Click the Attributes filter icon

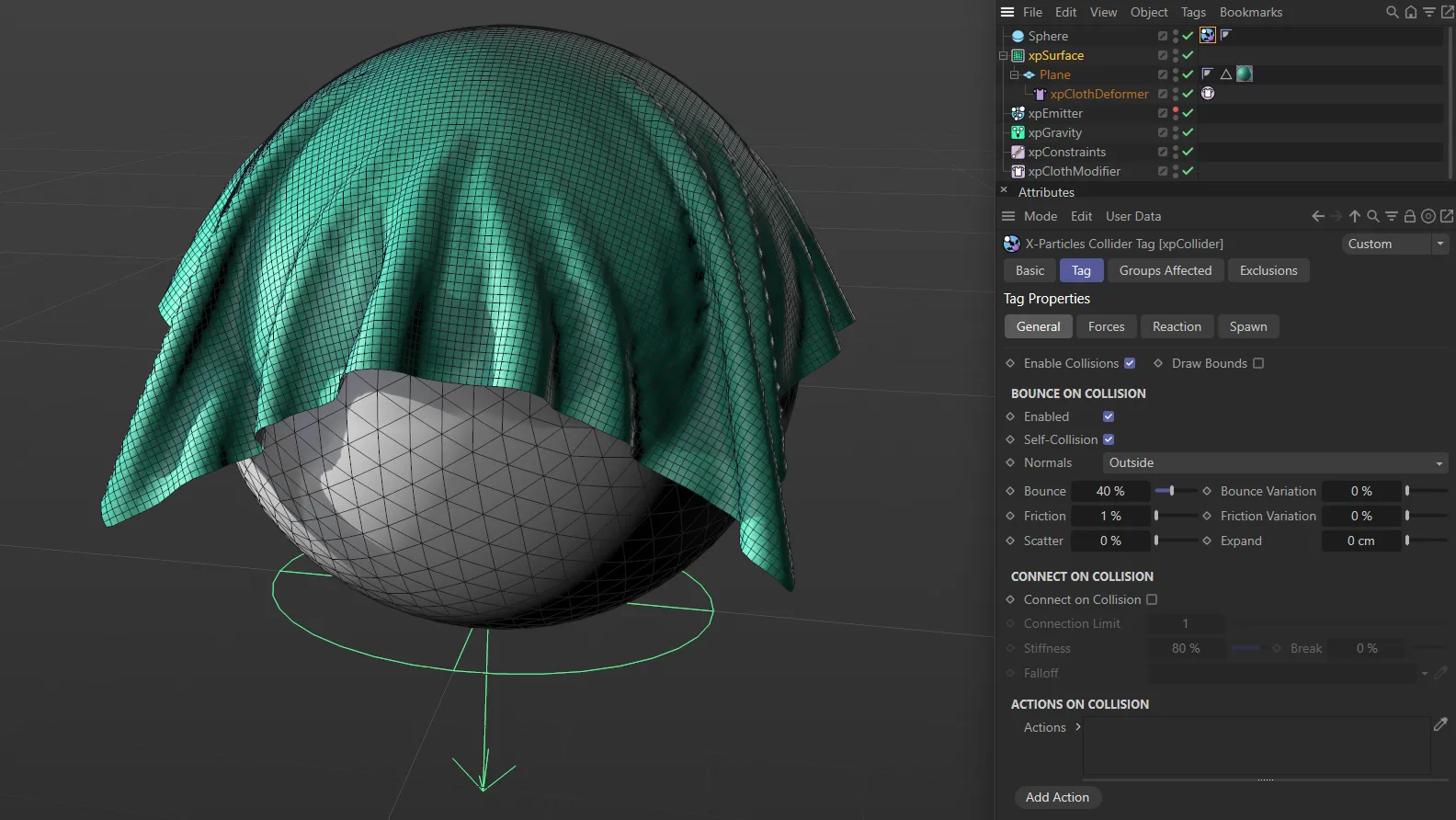(x=1392, y=216)
